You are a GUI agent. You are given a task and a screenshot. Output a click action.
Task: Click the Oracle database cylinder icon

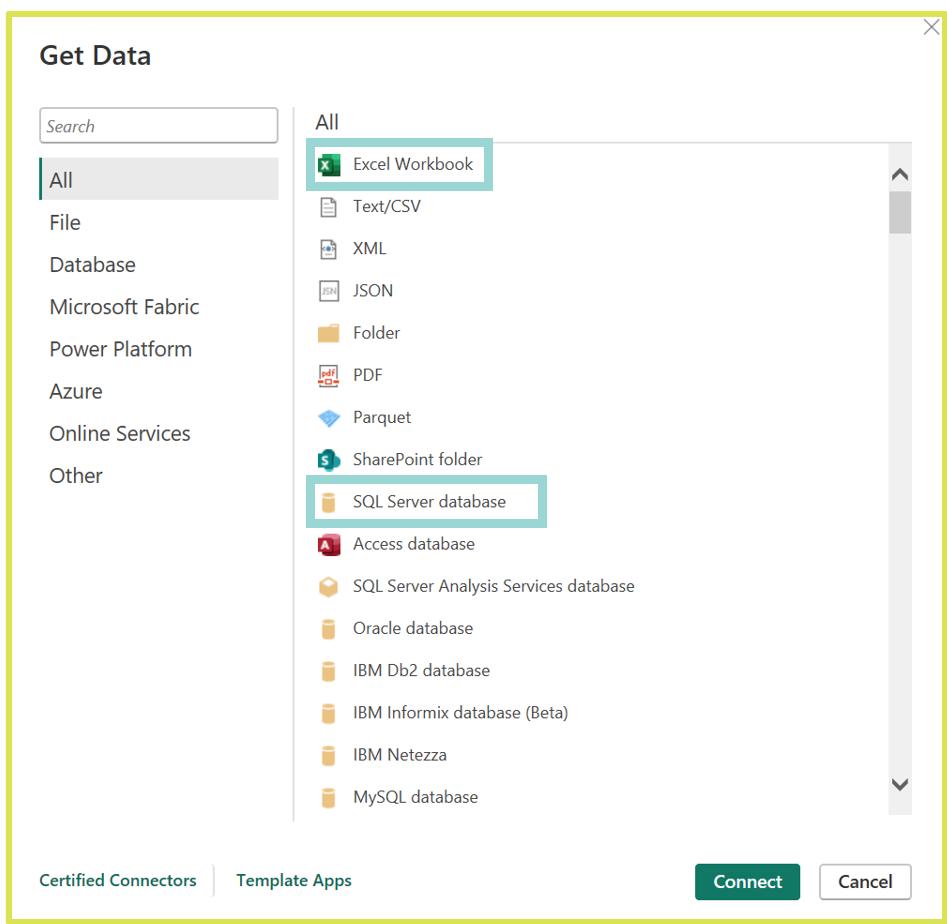click(x=329, y=629)
